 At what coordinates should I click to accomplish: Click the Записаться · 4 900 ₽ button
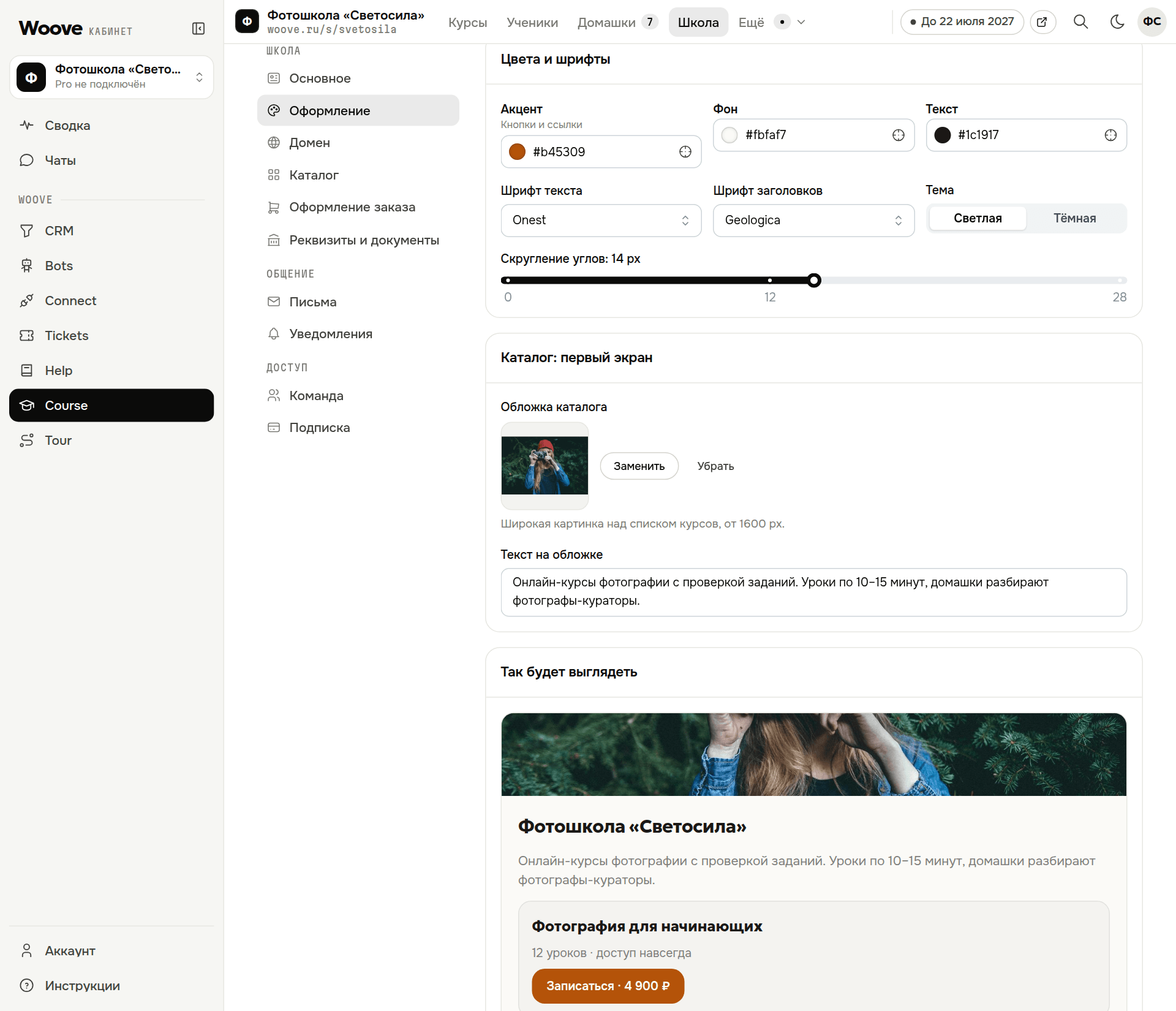tap(608, 986)
